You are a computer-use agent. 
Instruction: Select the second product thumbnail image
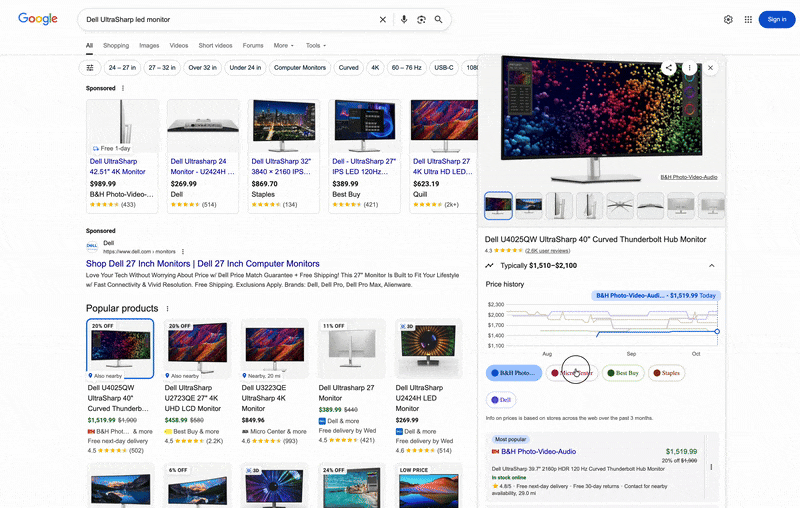point(529,205)
